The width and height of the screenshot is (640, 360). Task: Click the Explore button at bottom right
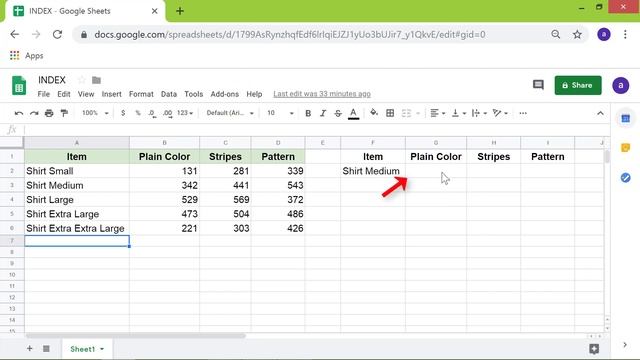click(594, 349)
